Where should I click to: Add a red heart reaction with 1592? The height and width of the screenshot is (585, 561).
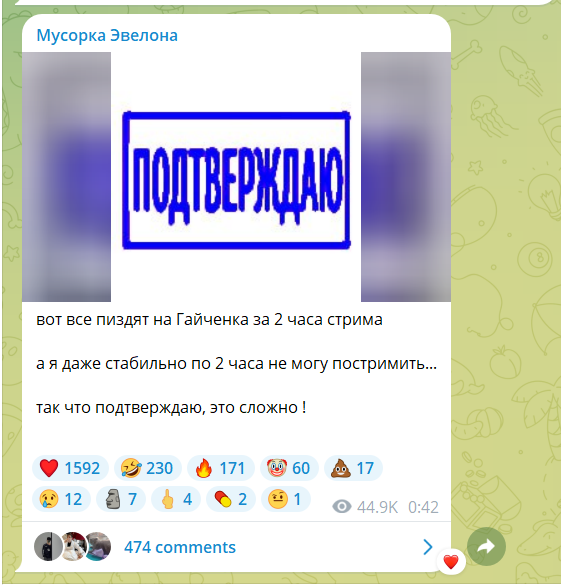pyautogui.click(x=70, y=468)
